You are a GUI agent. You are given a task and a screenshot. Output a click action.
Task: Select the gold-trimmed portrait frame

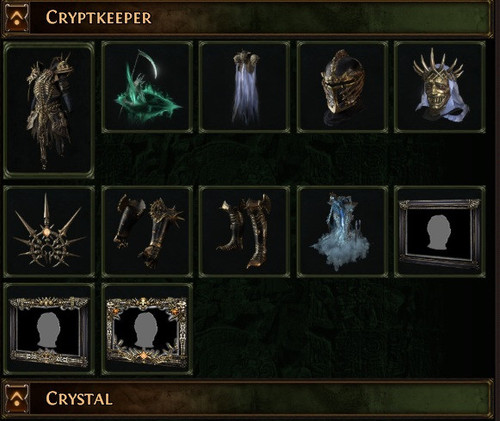click(49, 329)
